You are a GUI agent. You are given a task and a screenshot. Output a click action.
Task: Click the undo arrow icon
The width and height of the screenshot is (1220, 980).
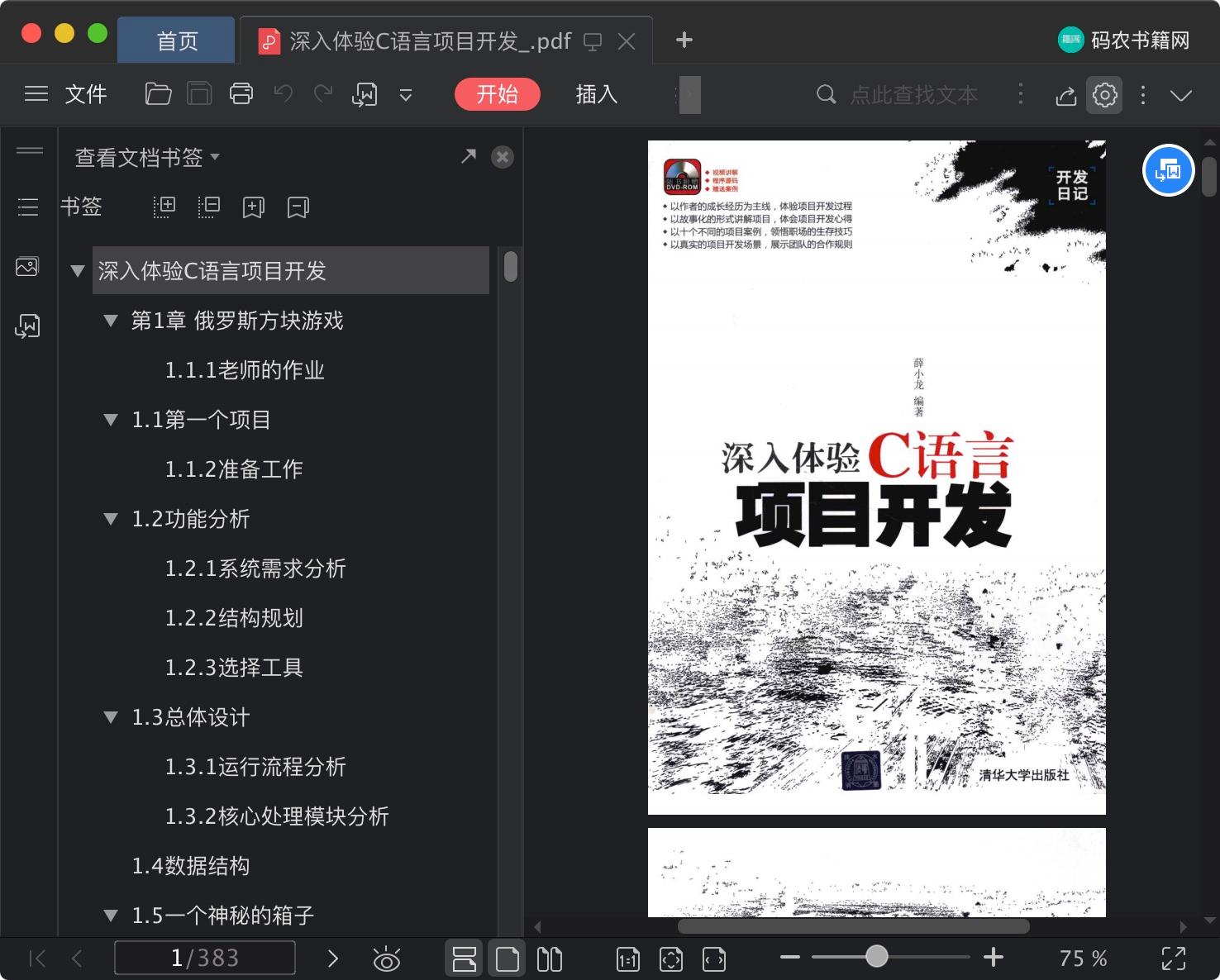284,93
